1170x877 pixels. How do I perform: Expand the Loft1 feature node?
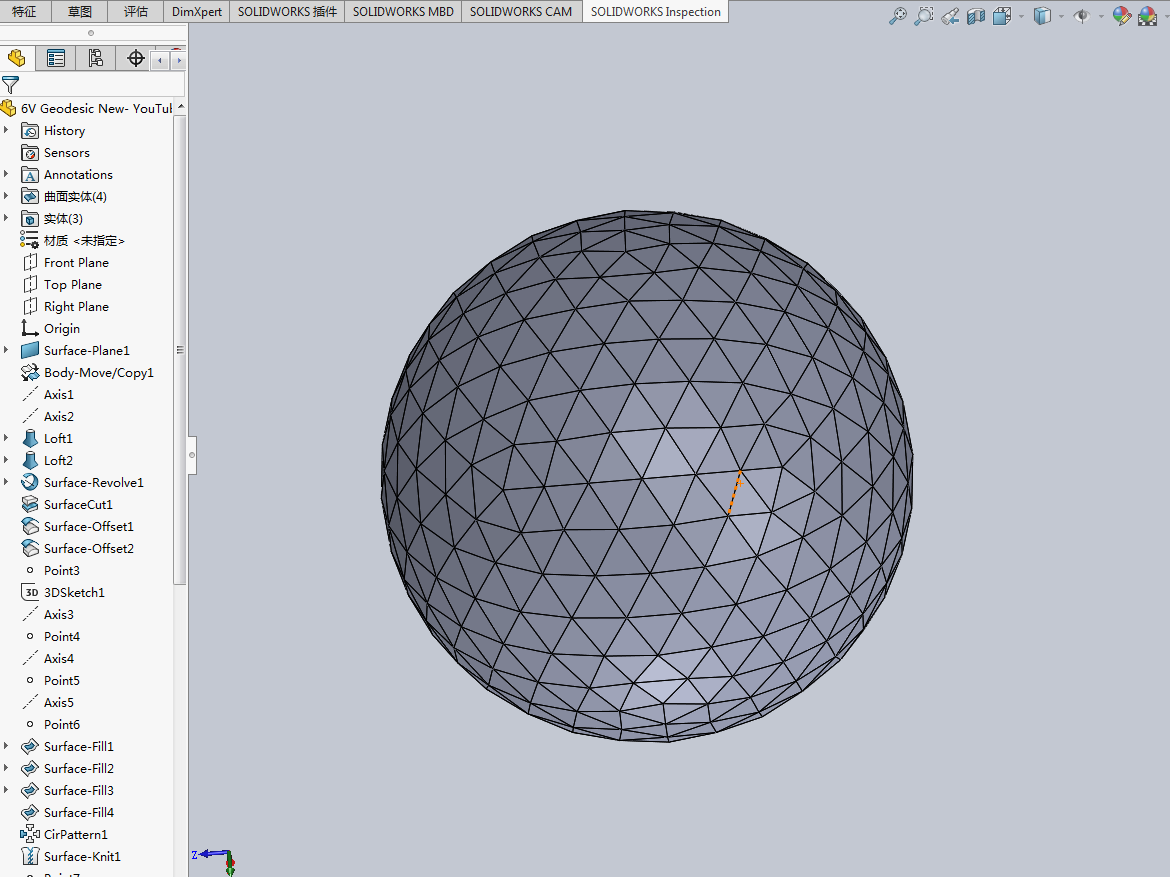pos(6,438)
